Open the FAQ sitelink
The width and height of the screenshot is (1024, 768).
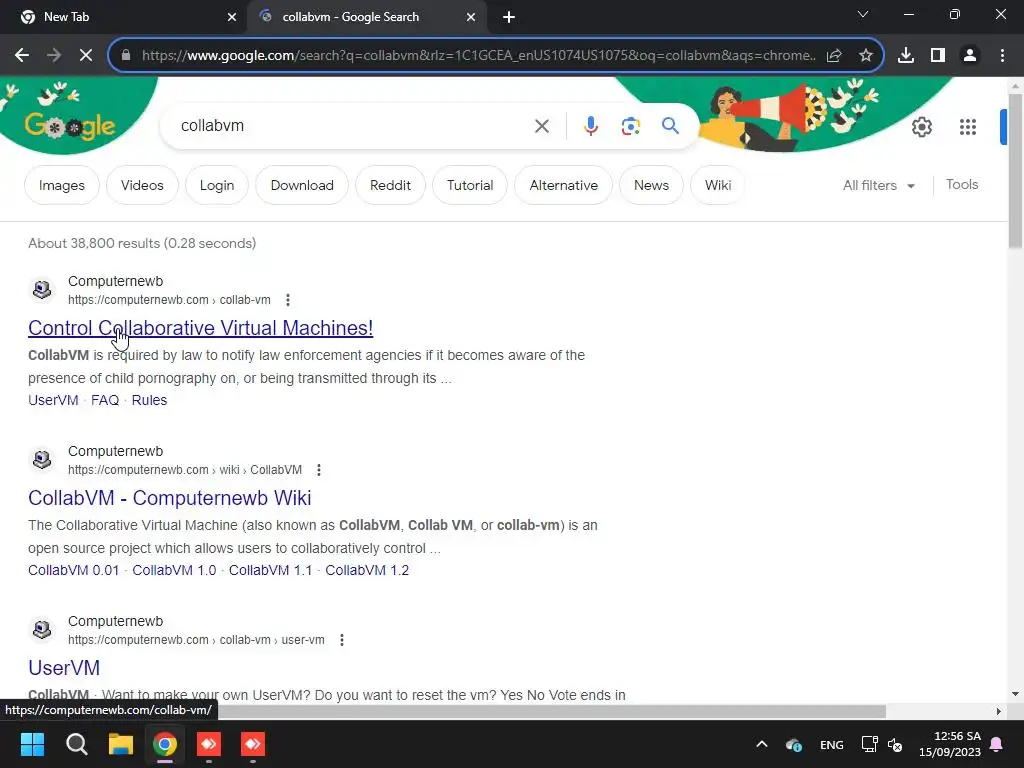105,400
